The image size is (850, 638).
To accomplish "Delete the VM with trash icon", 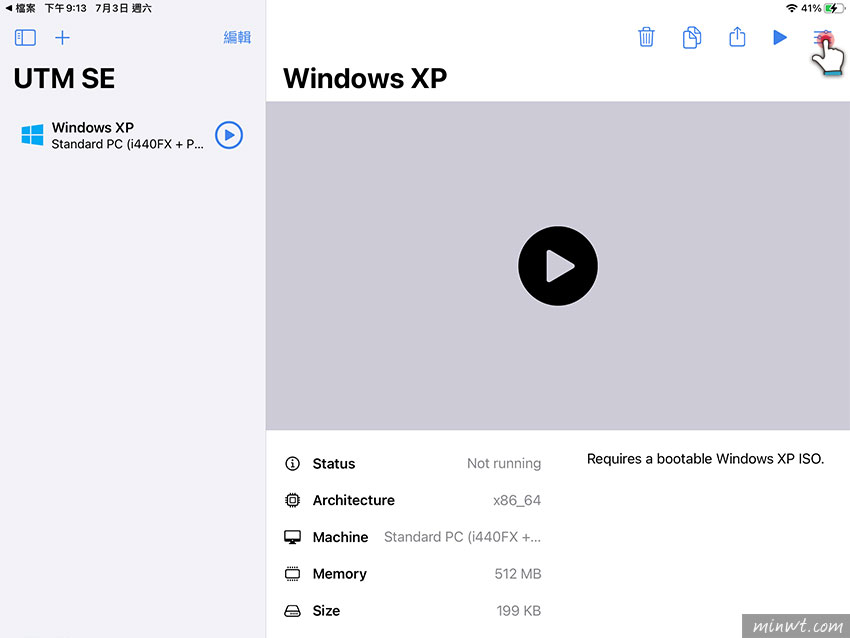I will [x=646, y=37].
